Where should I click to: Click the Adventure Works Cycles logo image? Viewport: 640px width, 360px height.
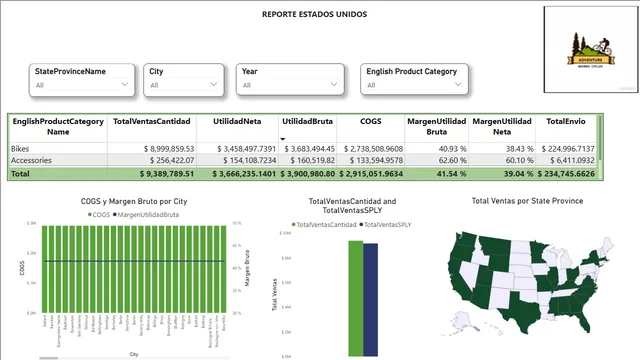coord(591,50)
